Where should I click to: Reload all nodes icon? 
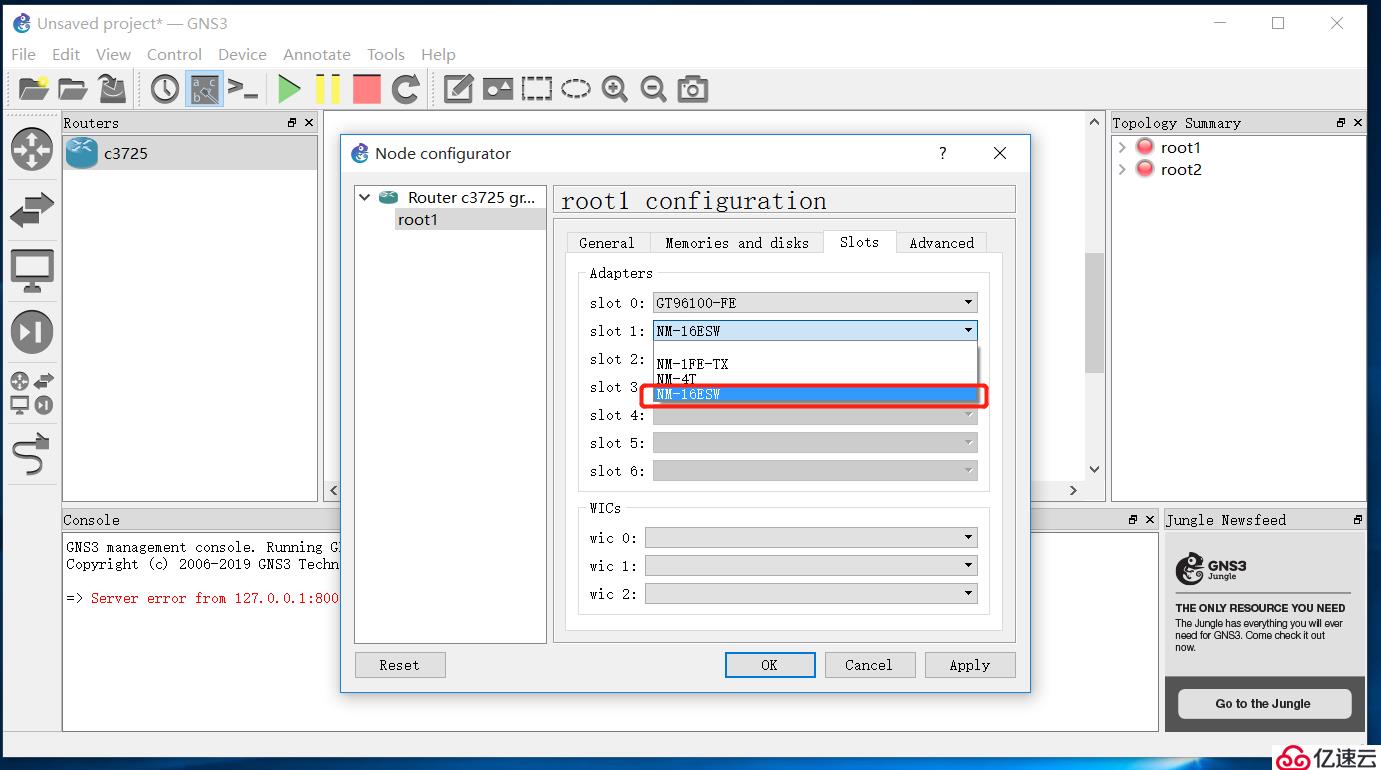pos(405,89)
